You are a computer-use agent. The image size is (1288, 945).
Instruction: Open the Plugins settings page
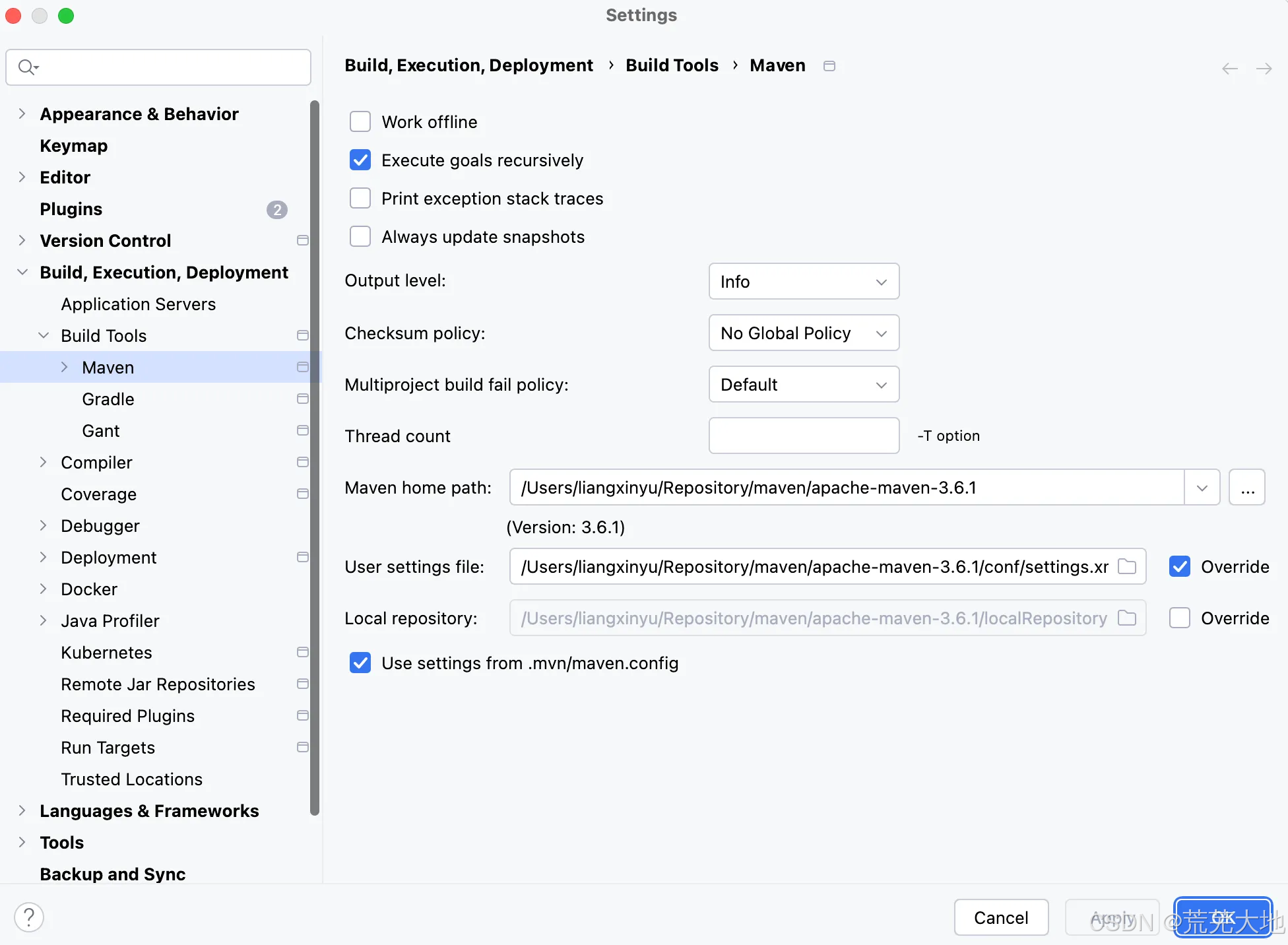[x=71, y=209]
